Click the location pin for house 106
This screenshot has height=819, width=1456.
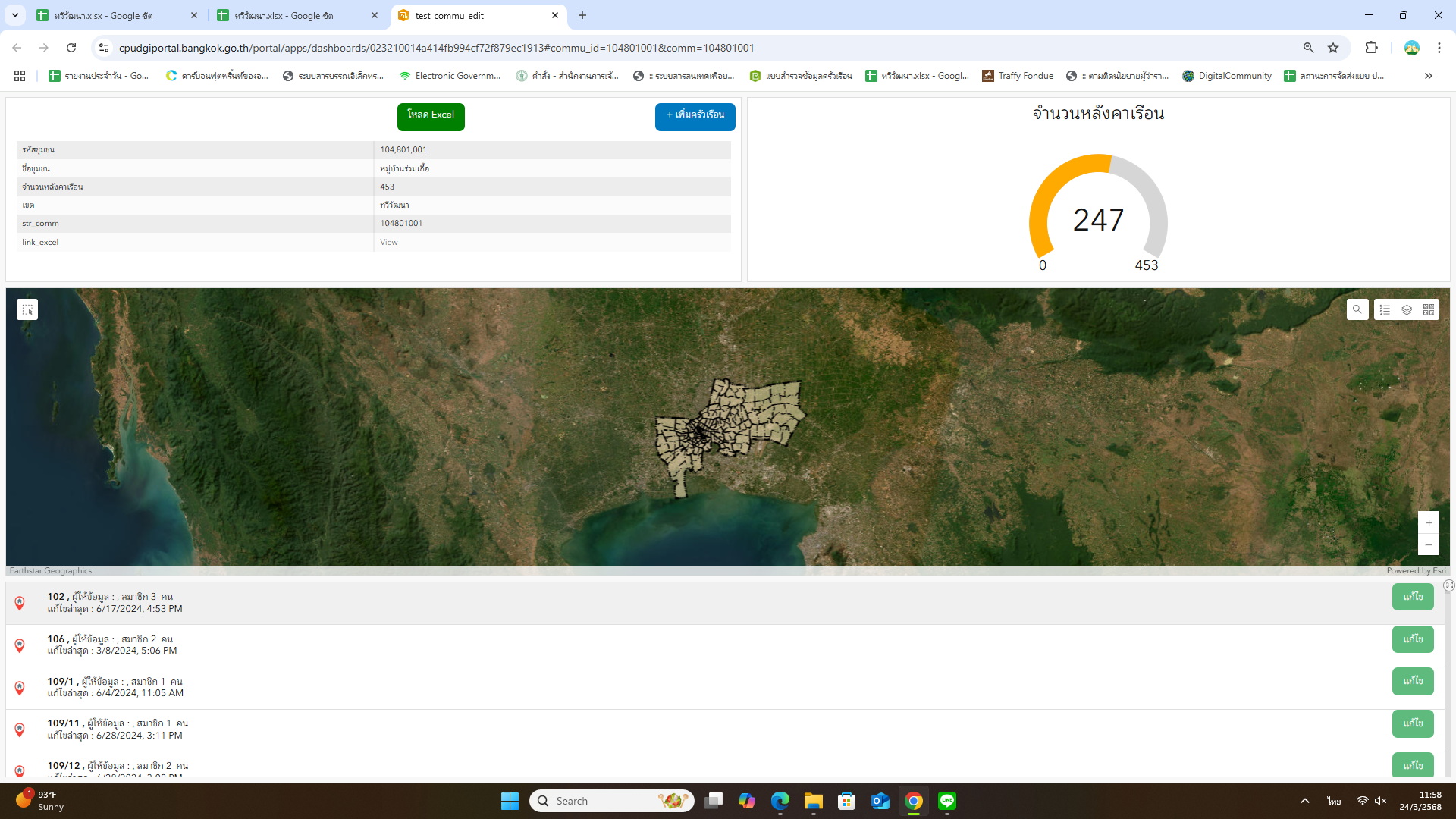click(x=20, y=645)
